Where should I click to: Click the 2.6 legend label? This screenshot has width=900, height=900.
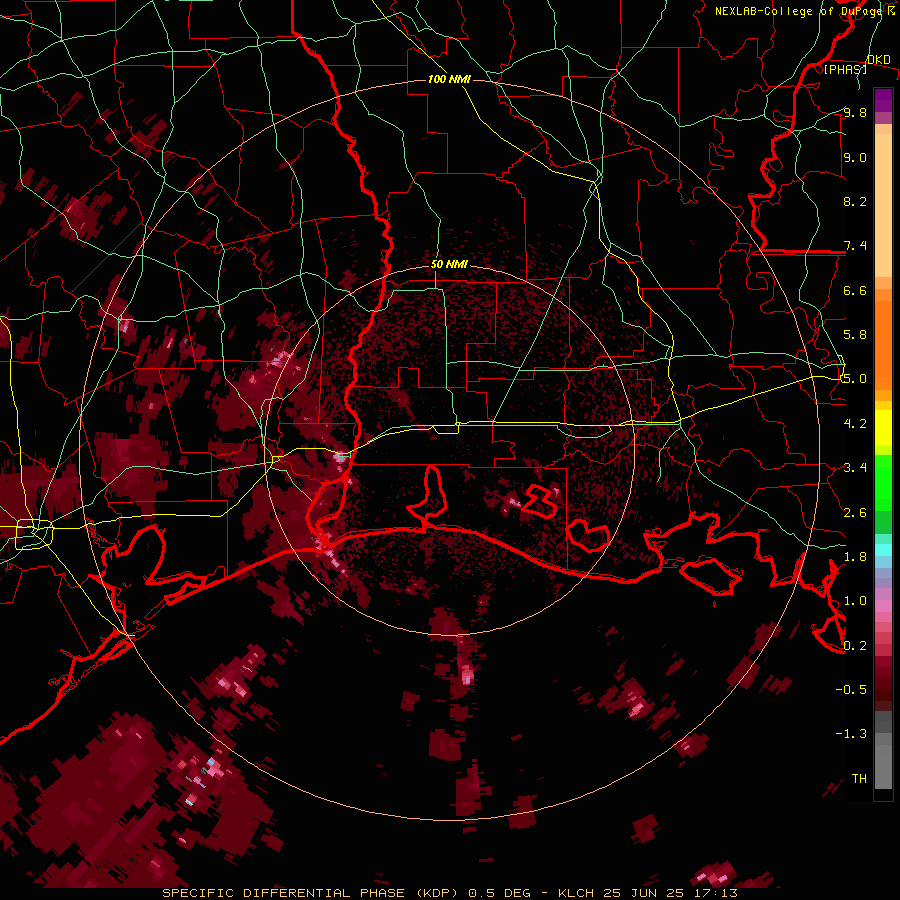(x=855, y=513)
